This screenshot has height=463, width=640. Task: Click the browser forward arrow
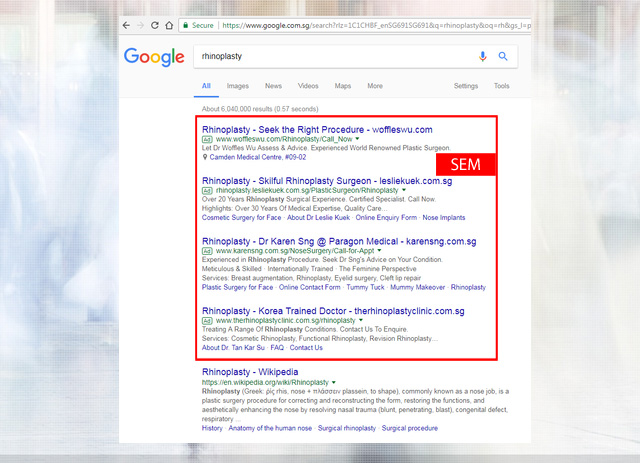140,25
